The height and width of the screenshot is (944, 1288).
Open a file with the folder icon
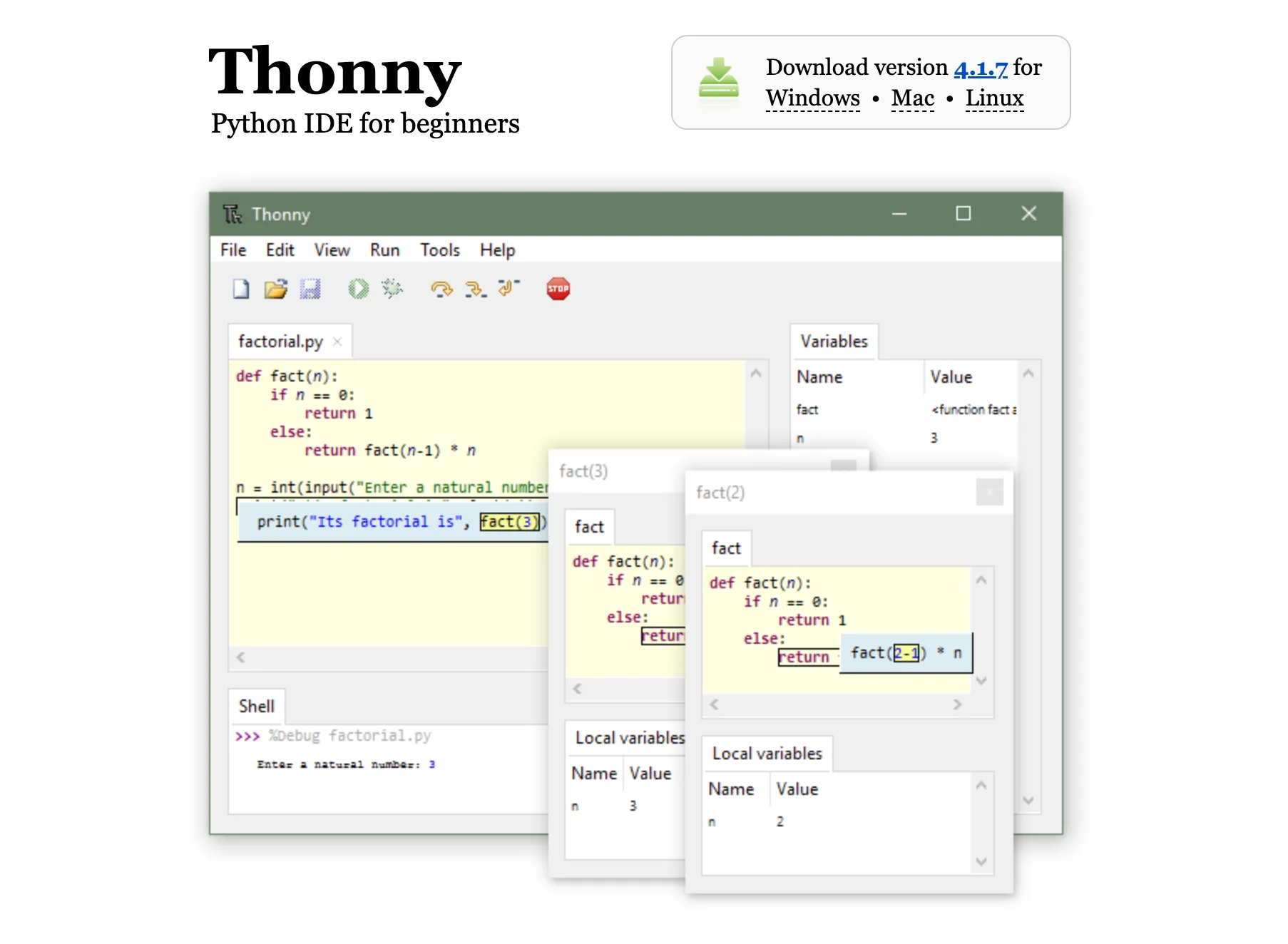[x=275, y=289]
